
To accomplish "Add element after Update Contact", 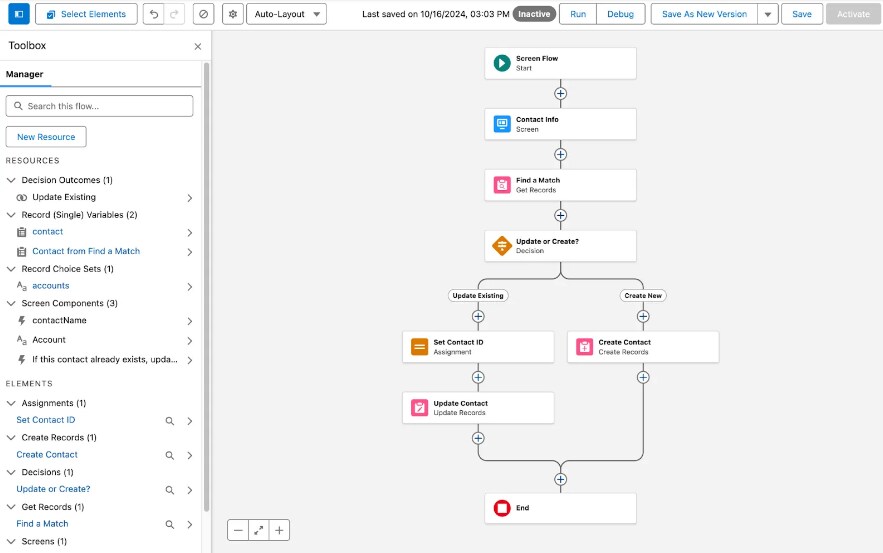I will tap(478, 438).
